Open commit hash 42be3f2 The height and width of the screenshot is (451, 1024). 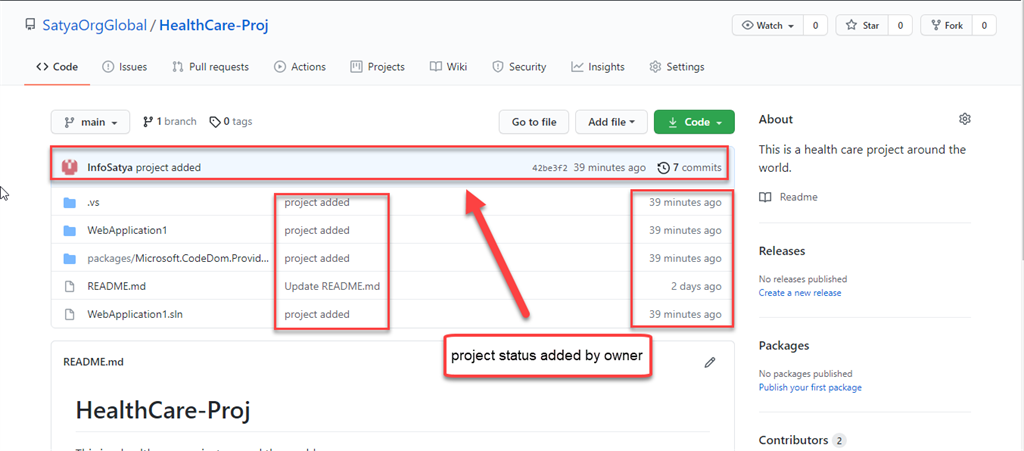coord(550,168)
